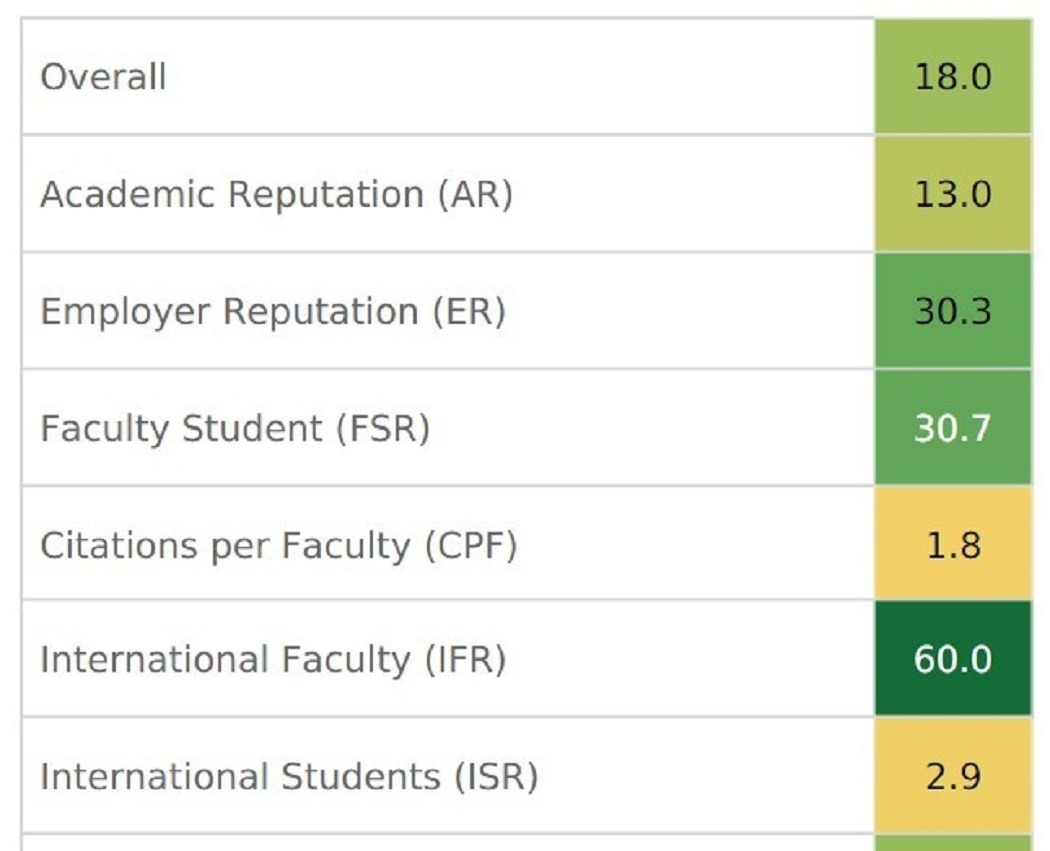The width and height of the screenshot is (1050, 851).
Task: Select the International Faculty (IFR) label
Action: click(x=273, y=660)
